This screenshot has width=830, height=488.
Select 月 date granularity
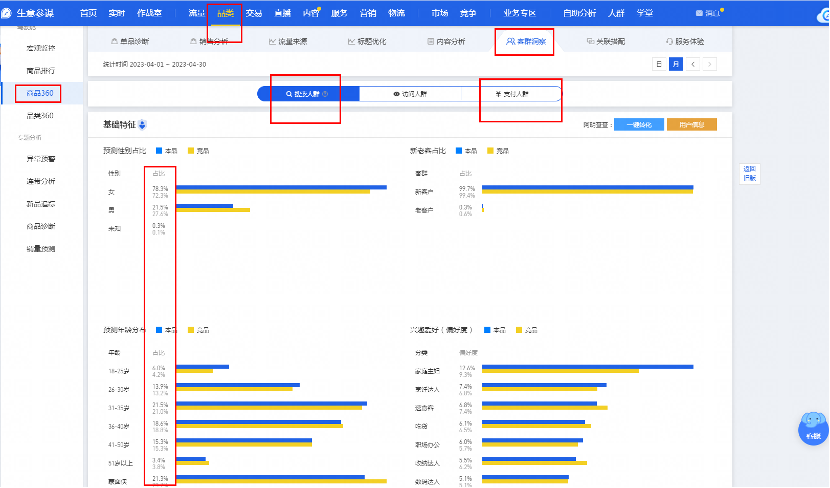click(x=675, y=64)
